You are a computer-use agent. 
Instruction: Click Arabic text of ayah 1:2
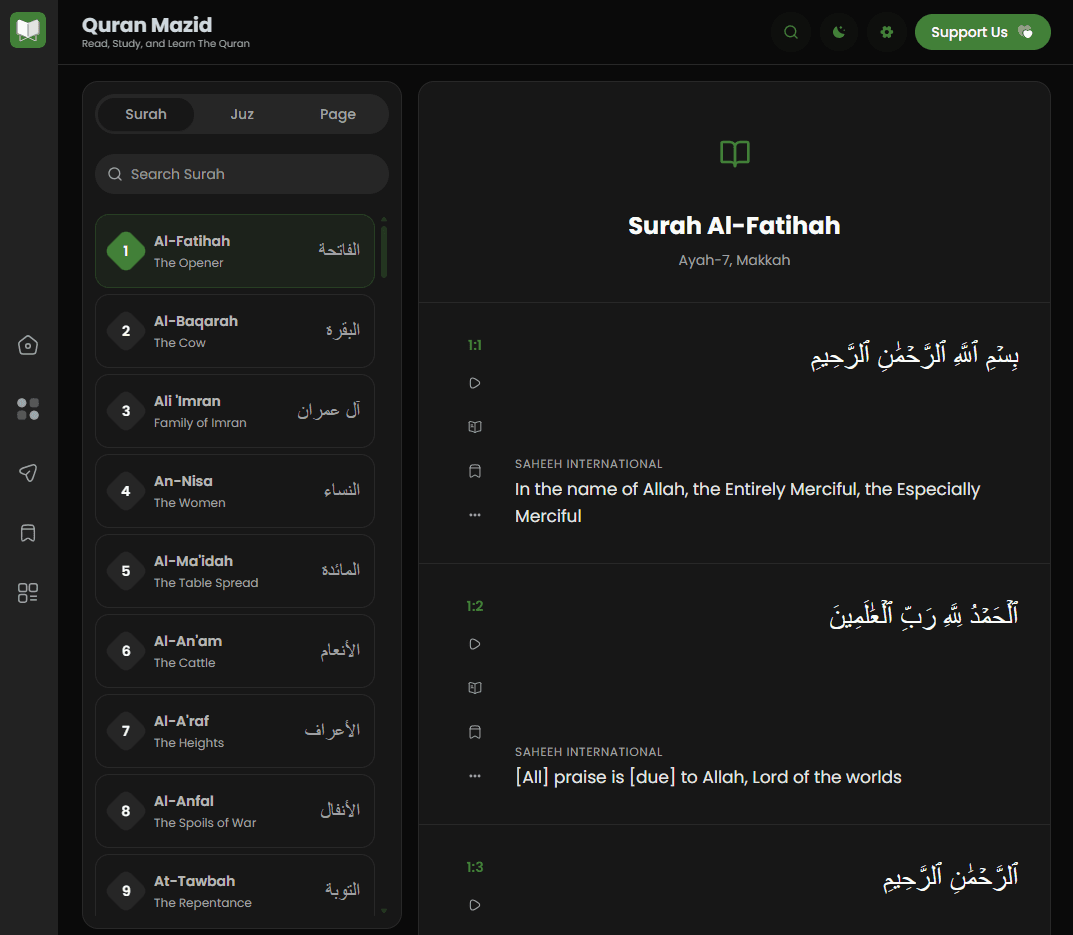[x=924, y=615]
